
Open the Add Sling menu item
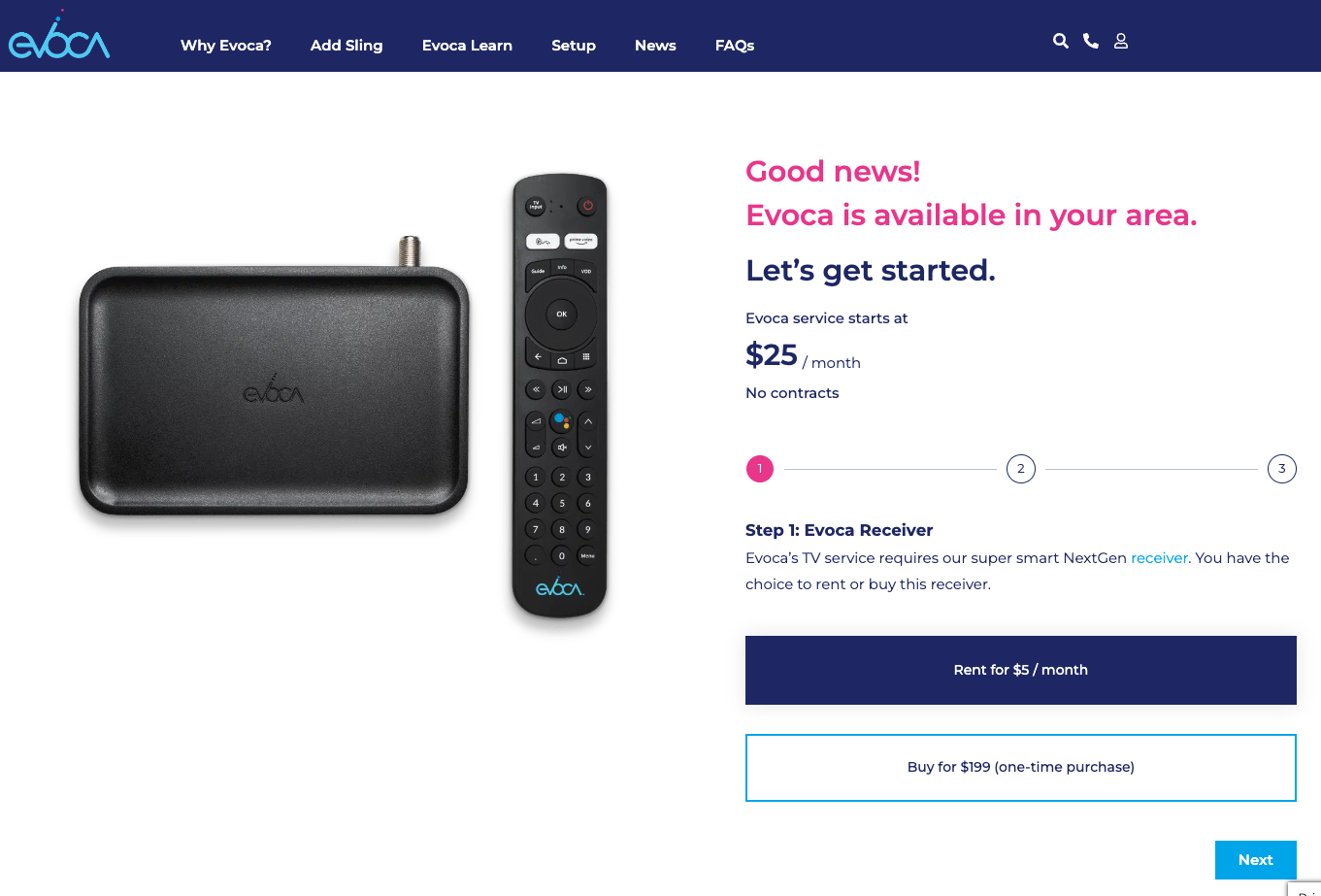(347, 46)
